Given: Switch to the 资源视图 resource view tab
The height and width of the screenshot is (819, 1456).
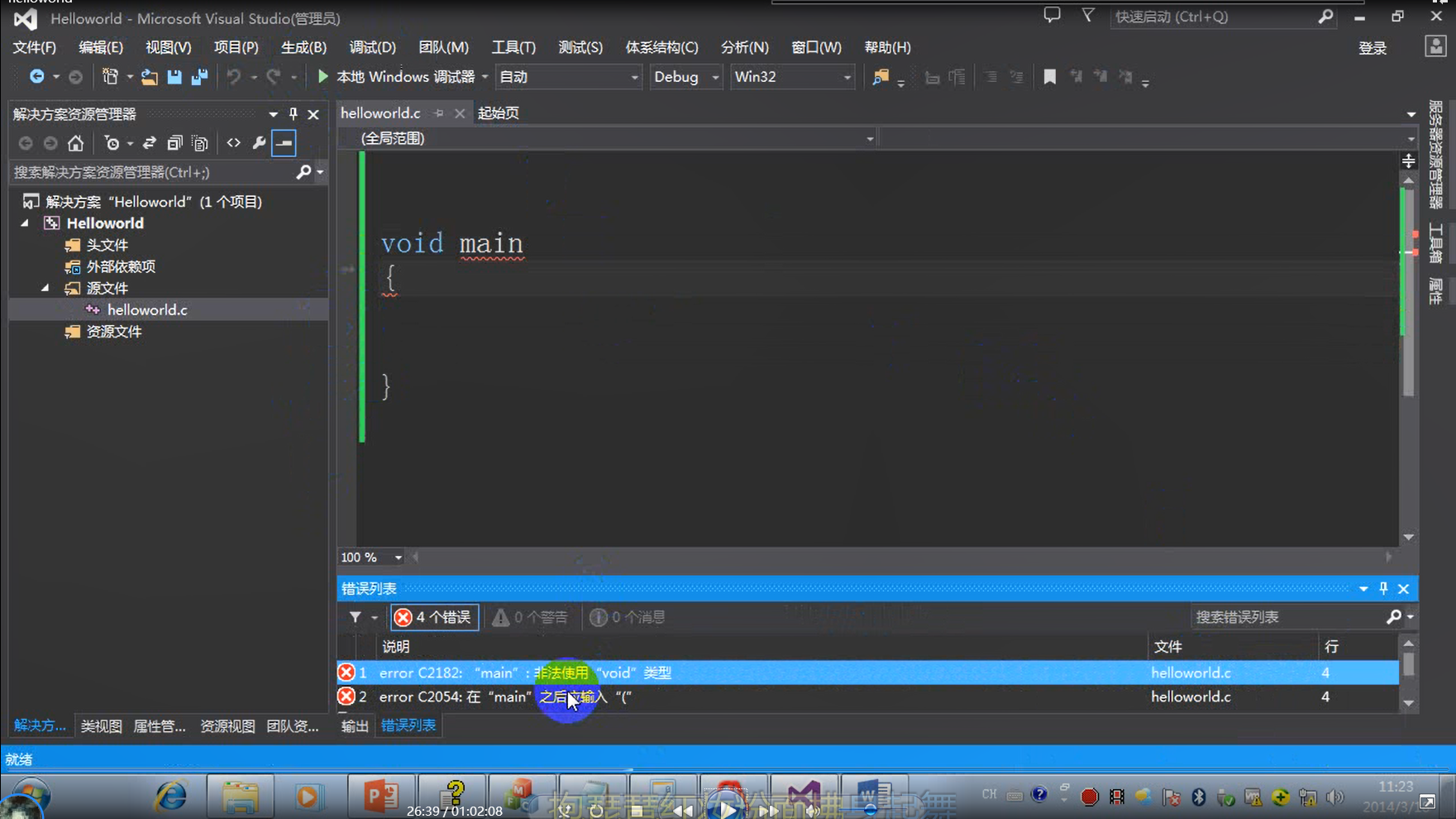Looking at the screenshot, I should pyautogui.click(x=227, y=726).
